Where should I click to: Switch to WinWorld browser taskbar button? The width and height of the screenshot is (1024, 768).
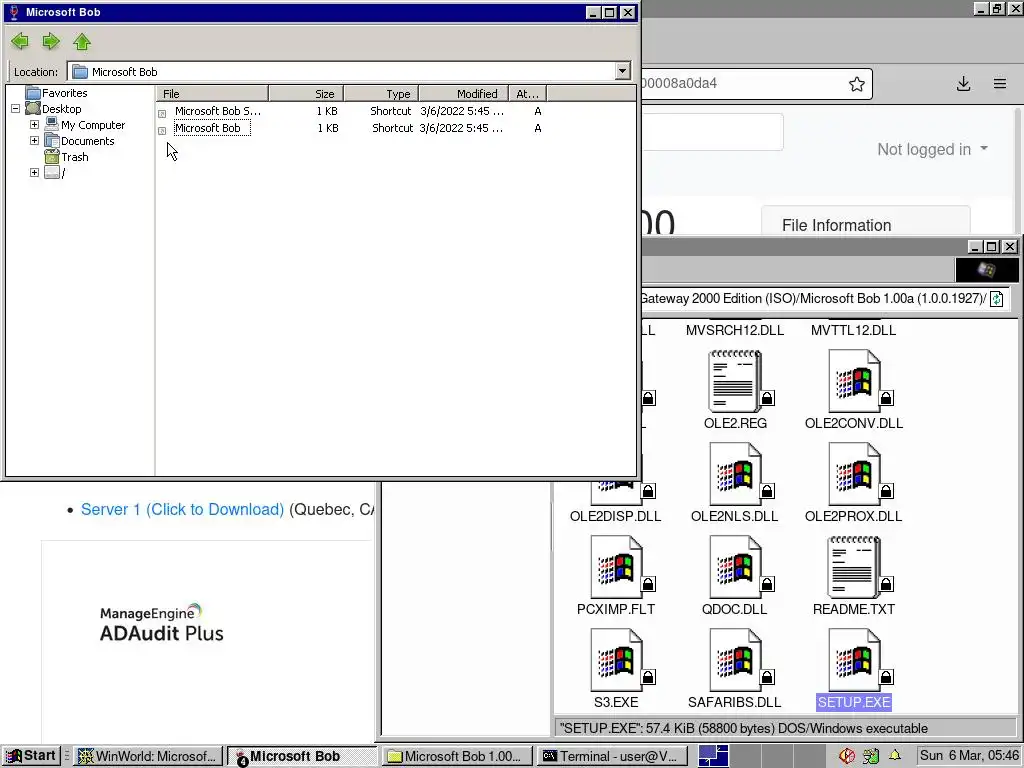pyautogui.click(x=148, y=756)
